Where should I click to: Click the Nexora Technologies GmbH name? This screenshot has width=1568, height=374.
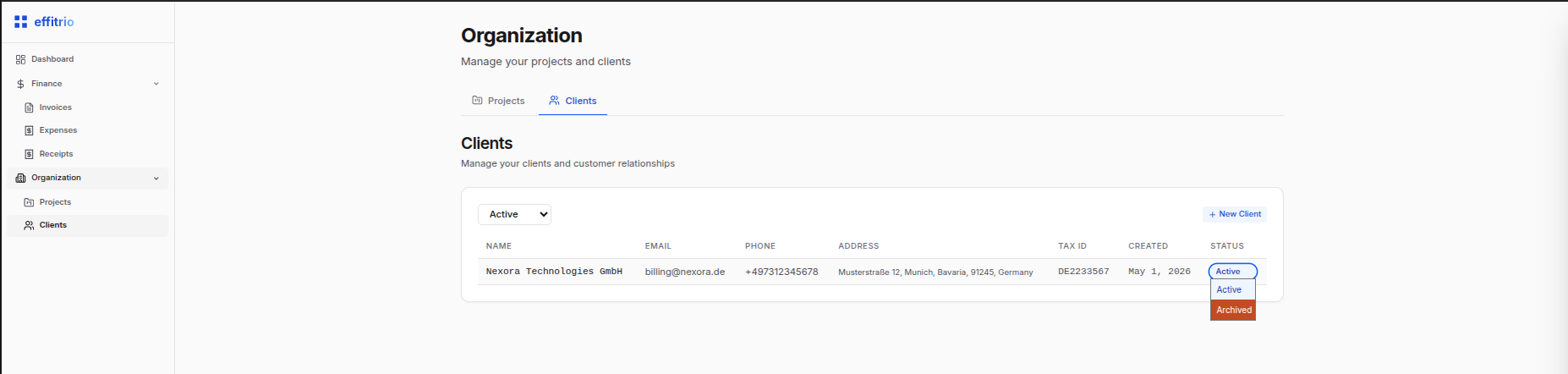click(x=554, y=272)
